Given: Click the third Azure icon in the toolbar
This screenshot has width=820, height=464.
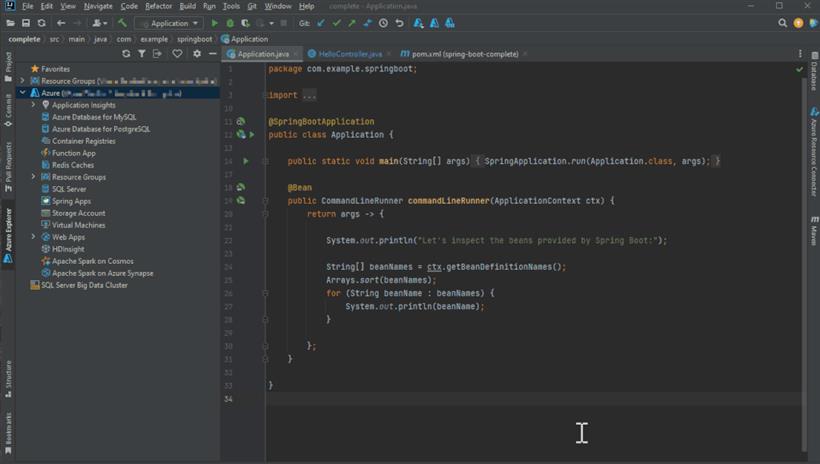Looking at the screenshot, I should [450, 23].
